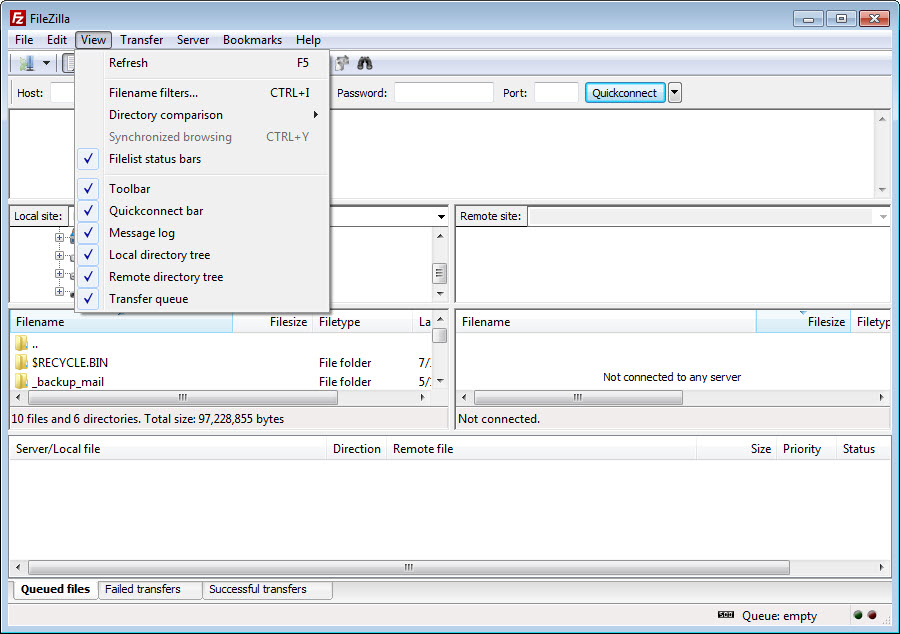This screenshot has height=634, width=900.
Task: Click message log scroll down arrow
Action: tap(882, 189)
